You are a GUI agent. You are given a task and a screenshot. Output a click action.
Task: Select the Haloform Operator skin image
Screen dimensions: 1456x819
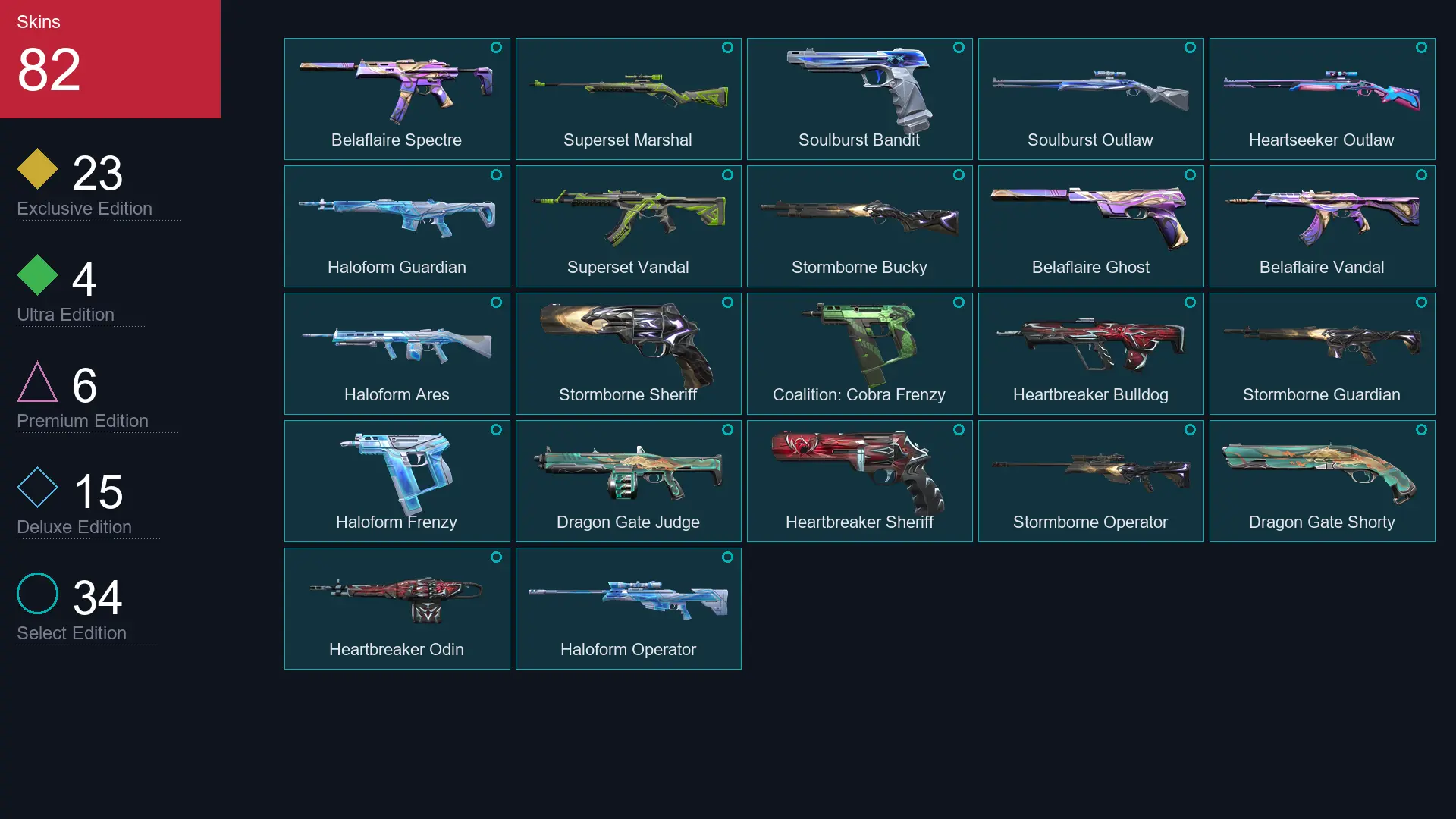(x=628, y=599)
